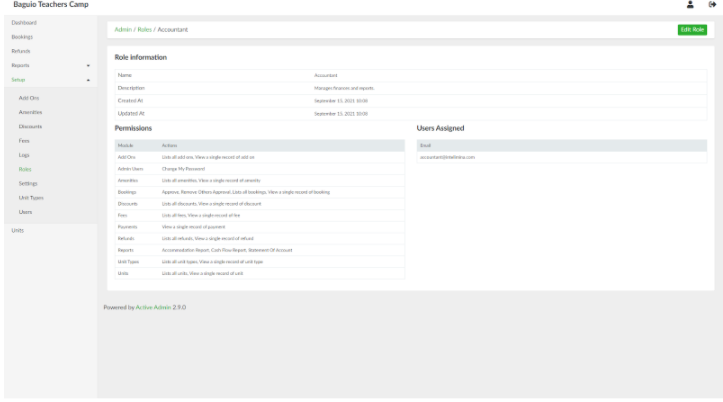Open Settings under Setup

(x=28, y=184)
